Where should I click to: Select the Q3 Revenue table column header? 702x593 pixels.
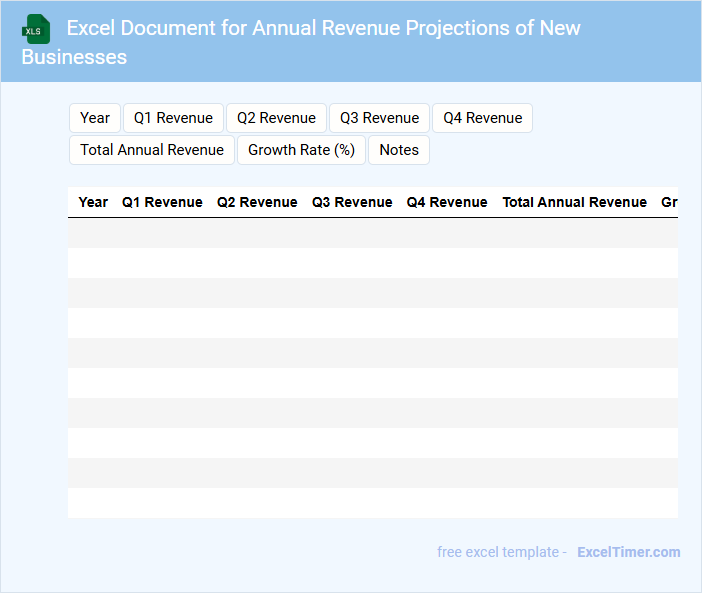point(352,202)
